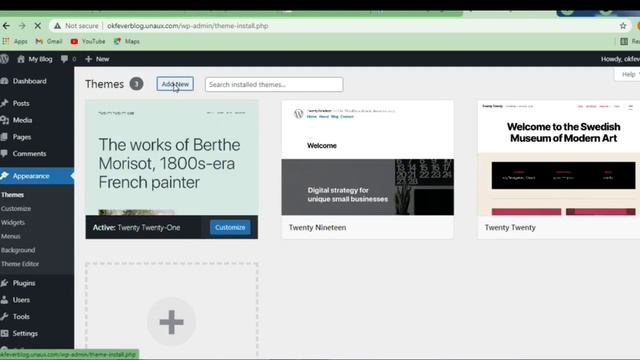
Task: Focus the Search installed themes field
Action: [x=274, y=84]
